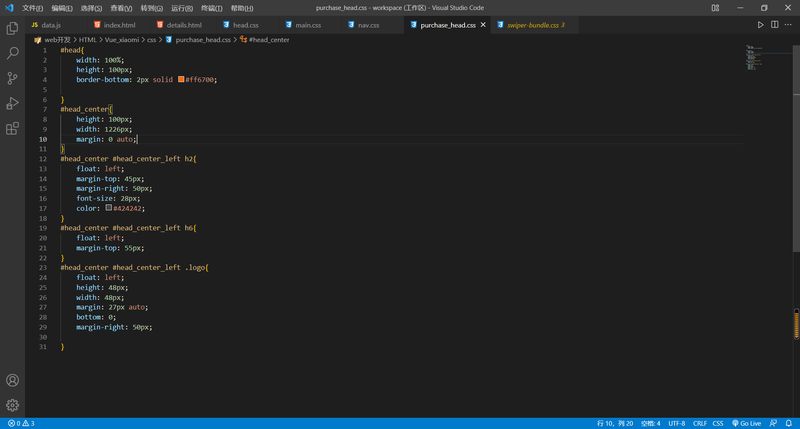Open the 帮助(H) menu

pyautogui.click(x=242, y=8)
